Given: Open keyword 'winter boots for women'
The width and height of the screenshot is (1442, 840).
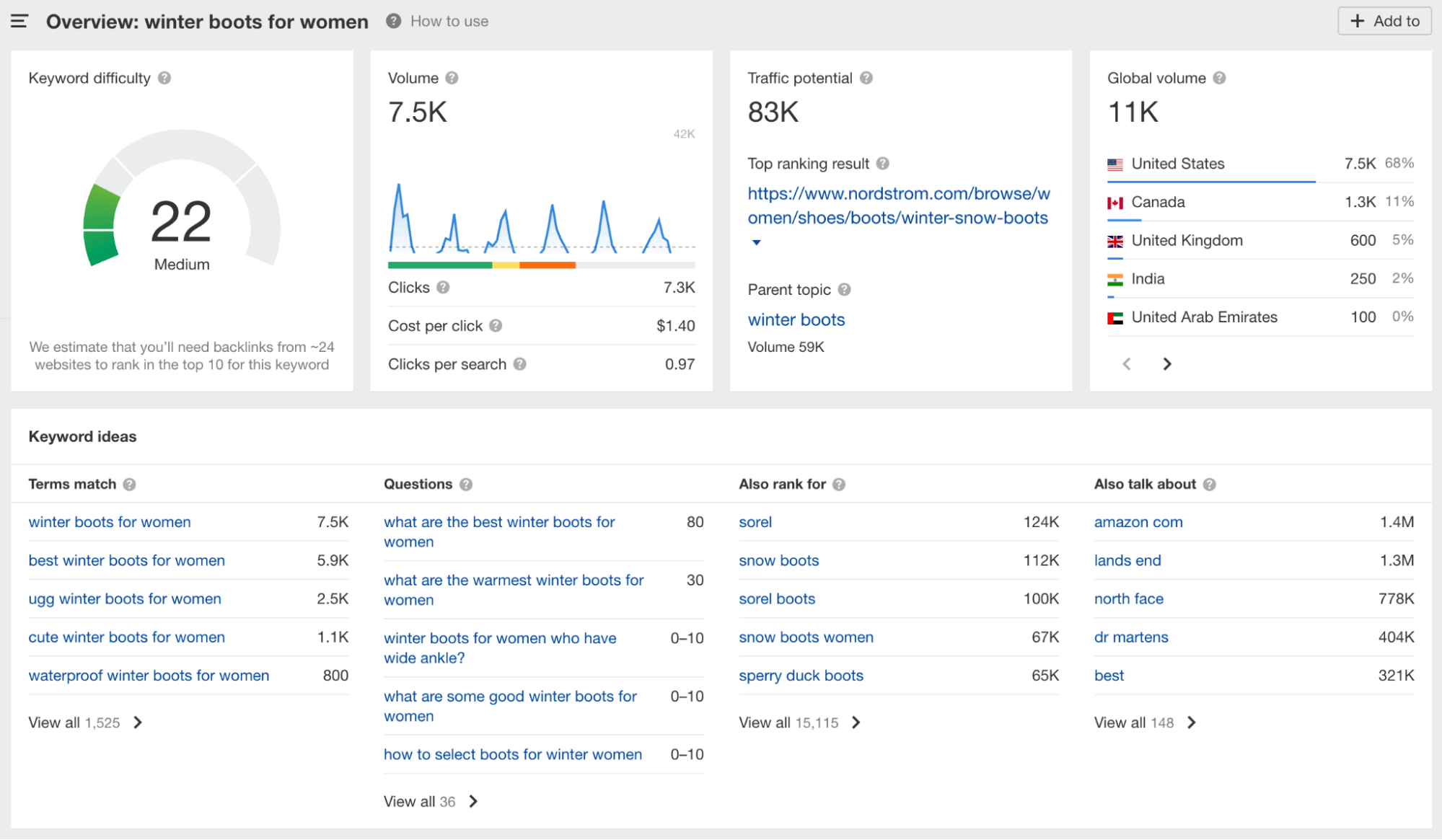Looking at the screenshot, I should (110, 522).
